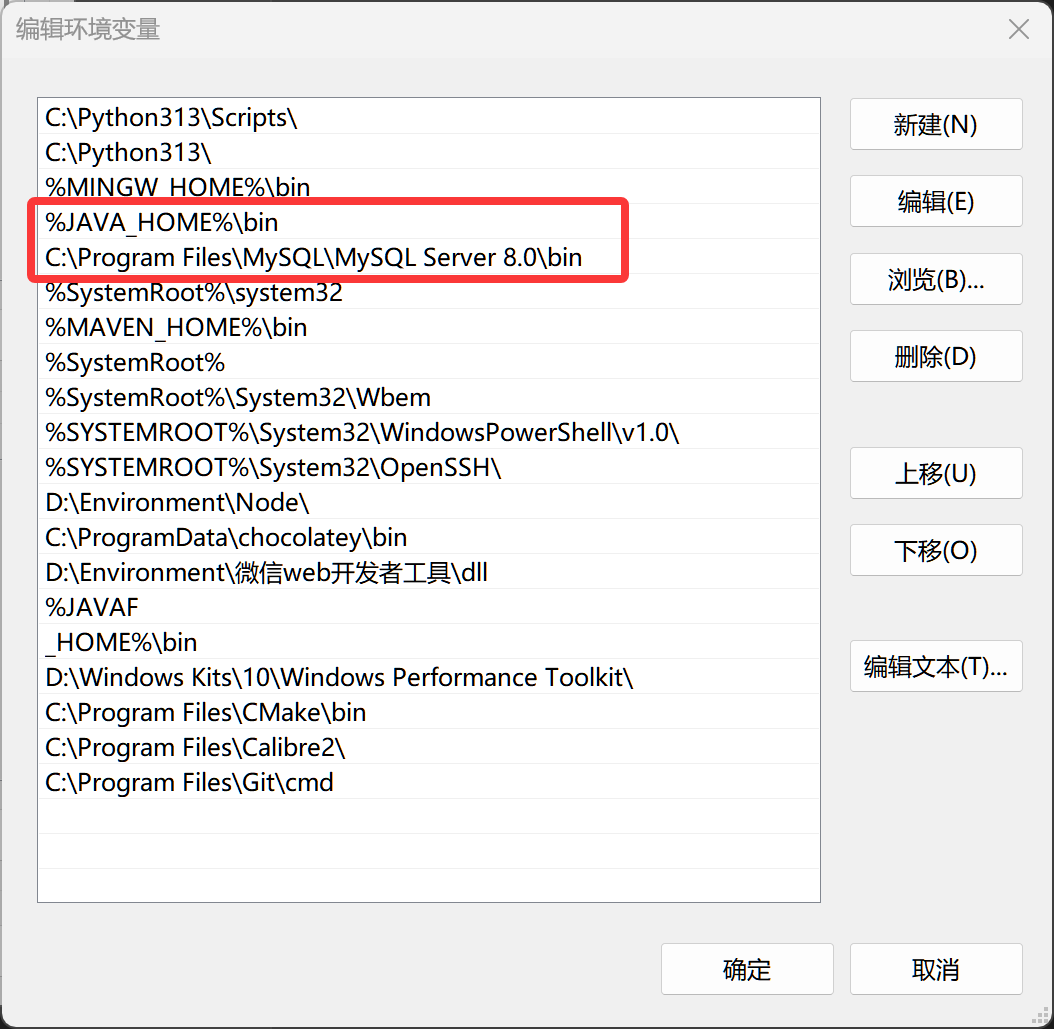Click the 删除(D) button
The width and height of the screenshot is (1054, 1029).
click(936, 356)
